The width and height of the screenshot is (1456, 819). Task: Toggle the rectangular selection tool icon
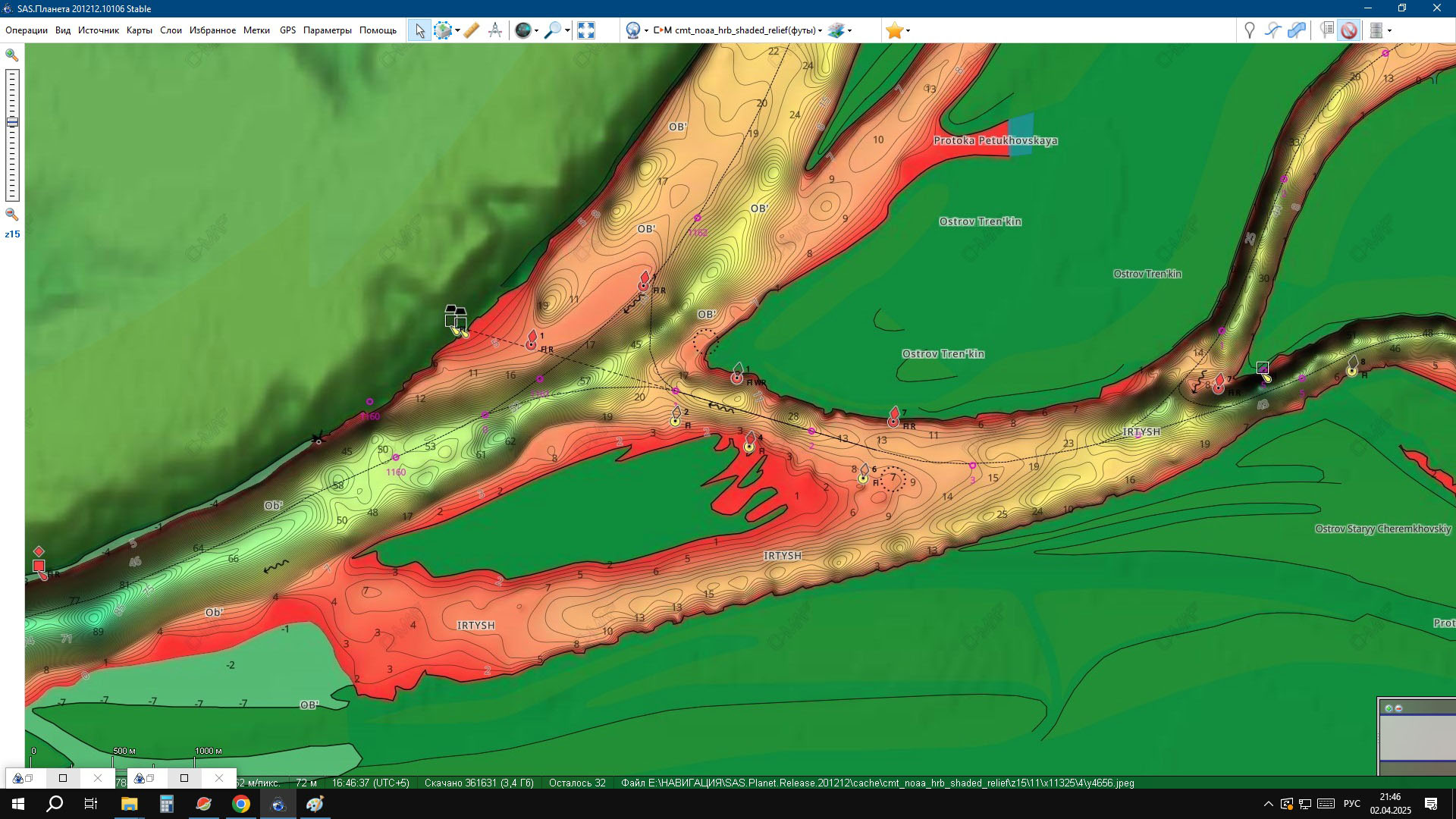443,30
